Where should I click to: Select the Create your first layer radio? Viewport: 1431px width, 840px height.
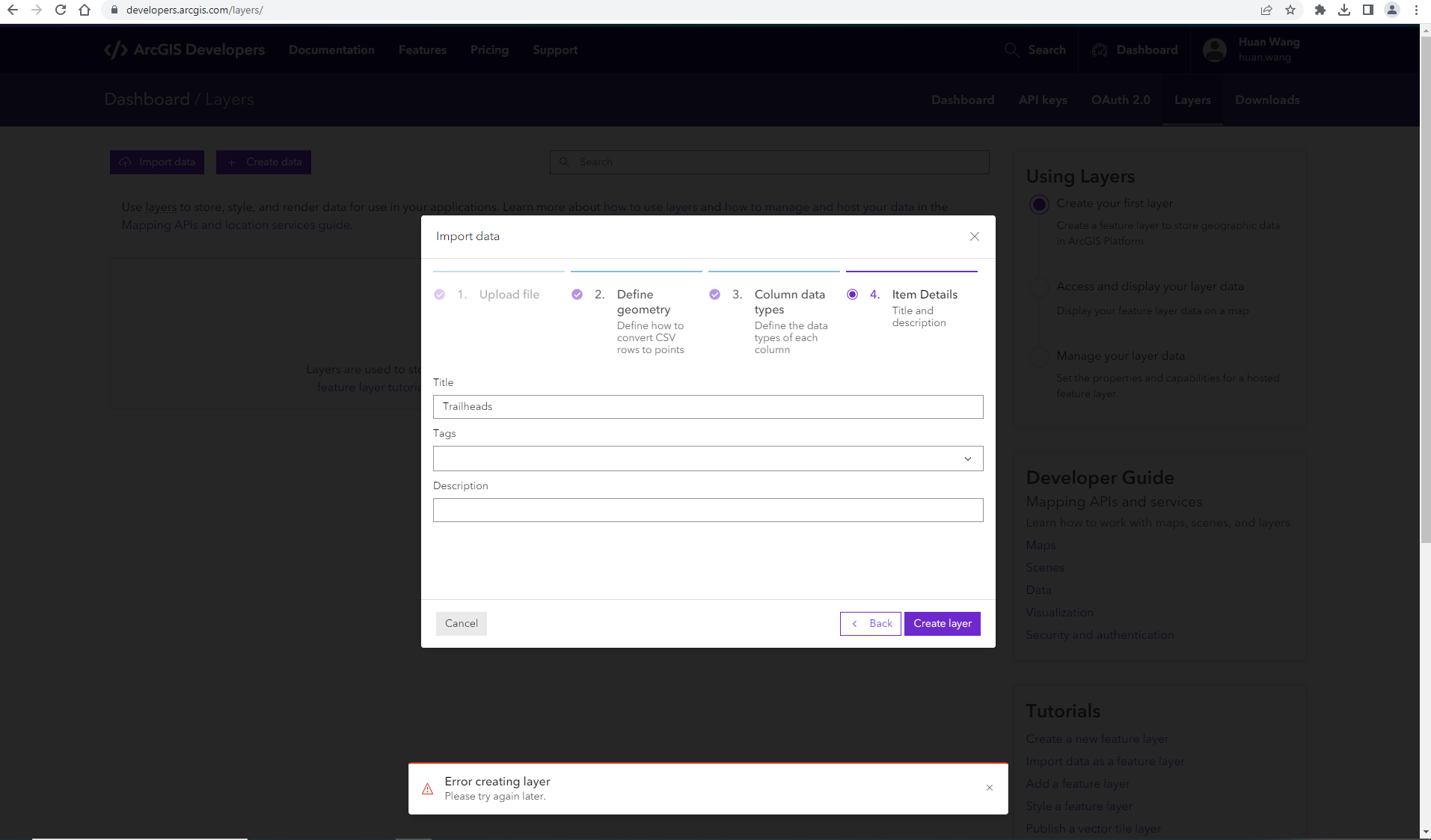pos(1039,204)
